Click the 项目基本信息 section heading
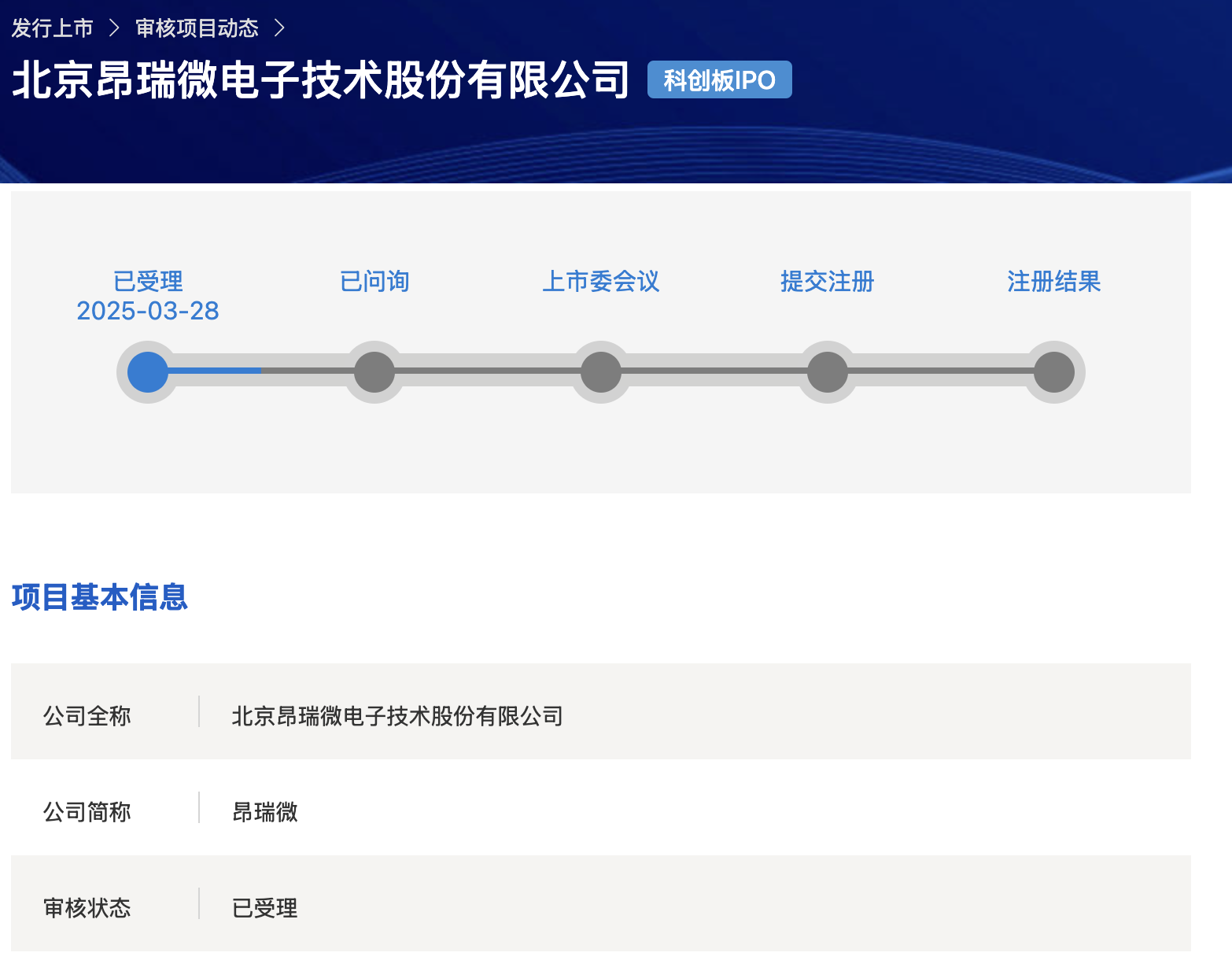Viewport: 1232px width, 971px height. coord(100,597)
